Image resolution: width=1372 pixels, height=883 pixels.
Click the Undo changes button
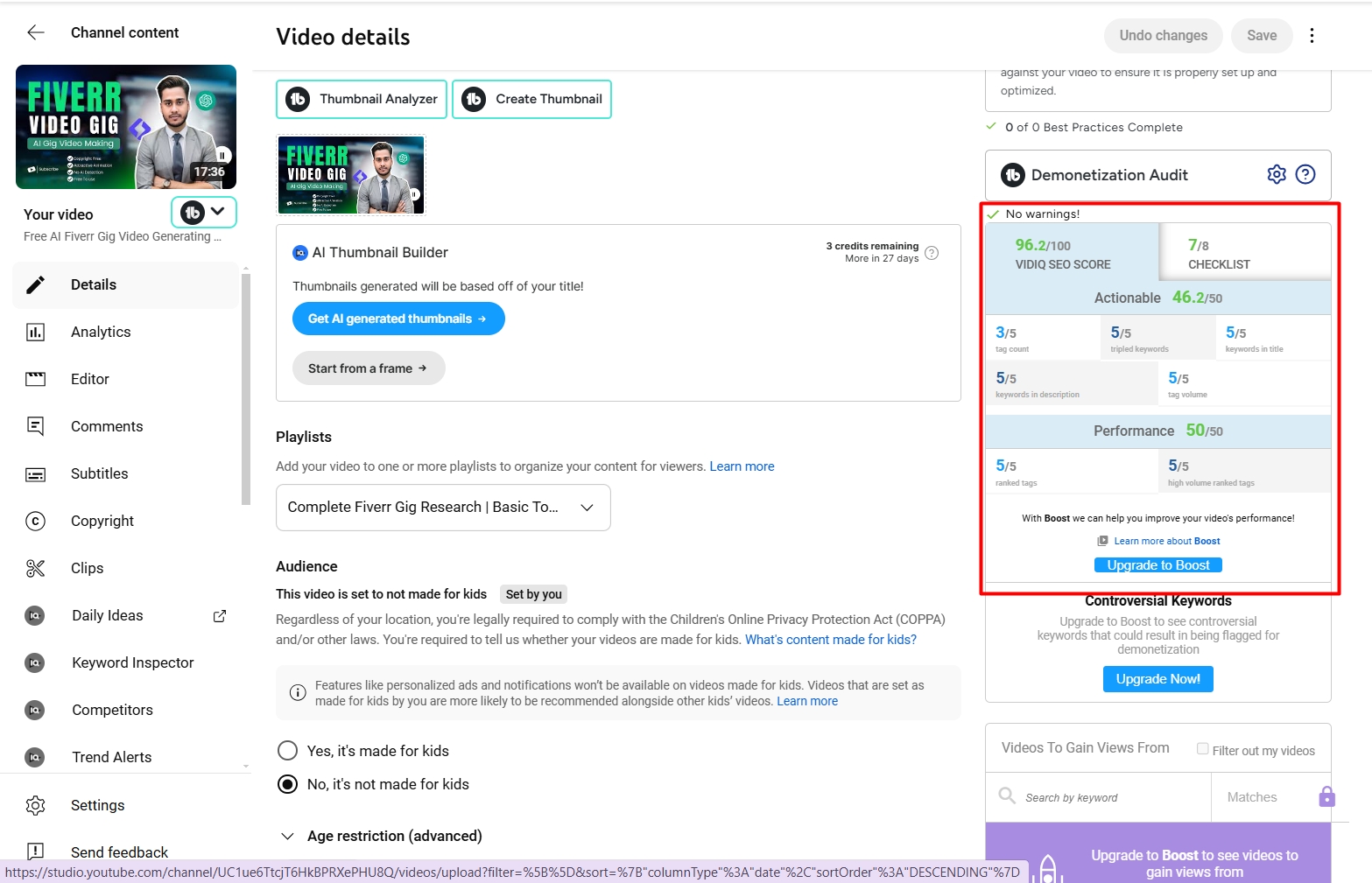(1163, 36)
